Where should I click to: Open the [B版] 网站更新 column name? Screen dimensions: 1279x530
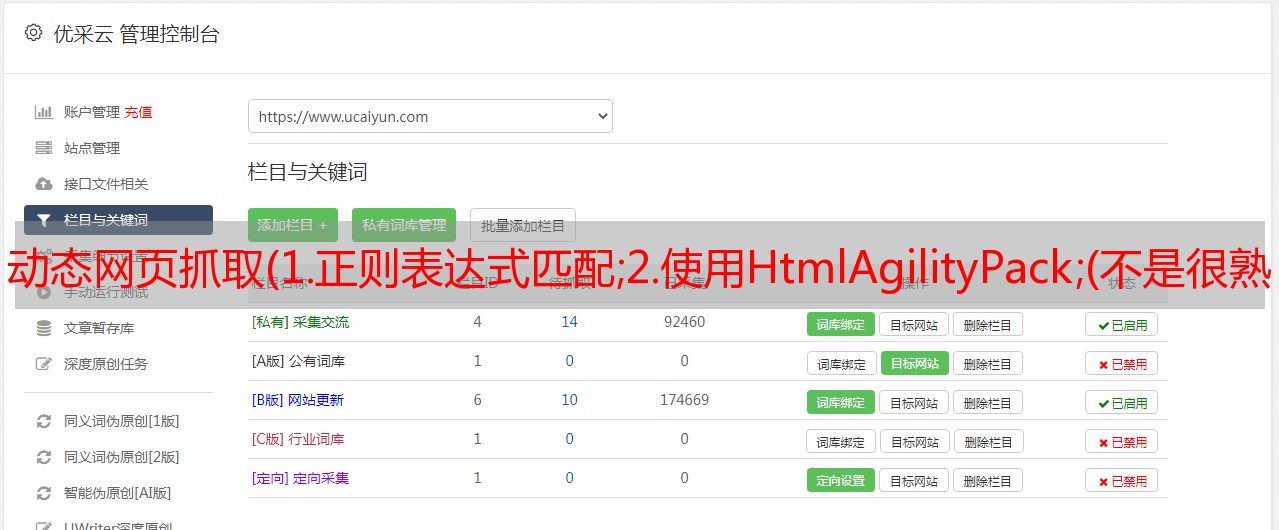click(298, 400)
